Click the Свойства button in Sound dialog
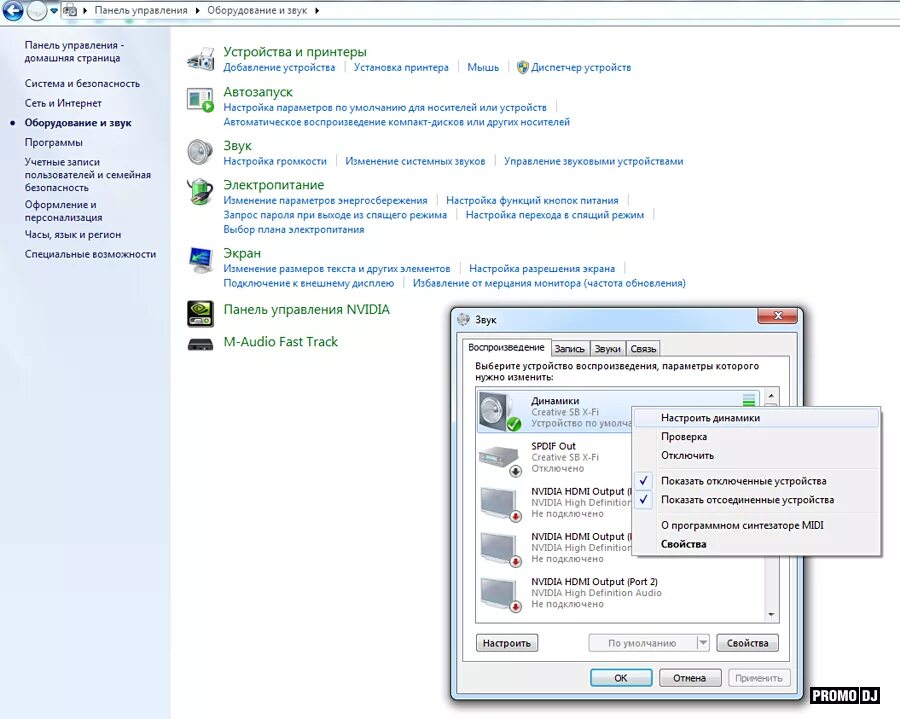Viewport: 900px width, 719px height. pos(747,643)
